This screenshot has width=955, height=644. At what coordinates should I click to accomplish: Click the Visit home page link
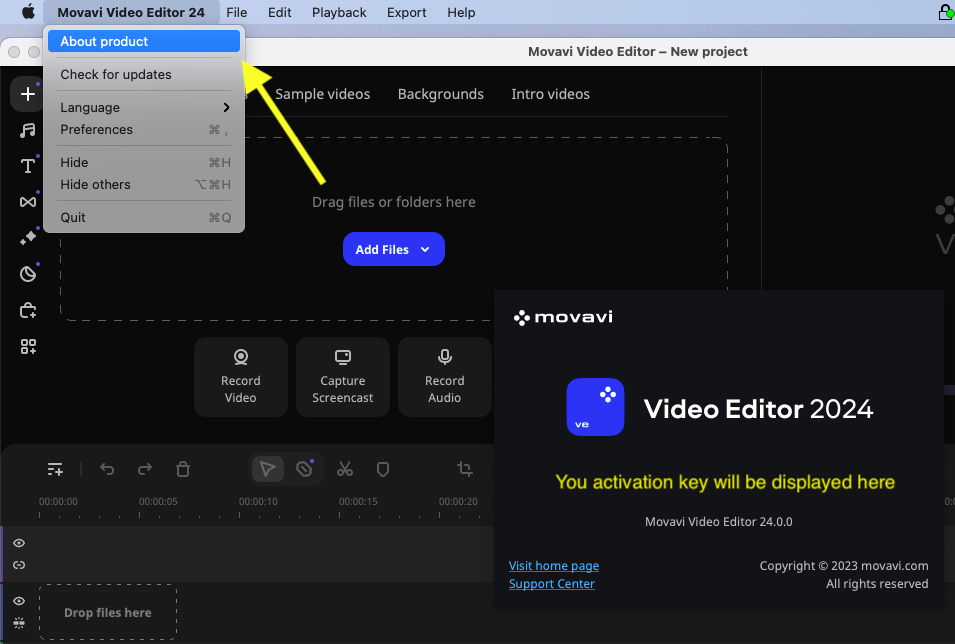tap(554, 565)
